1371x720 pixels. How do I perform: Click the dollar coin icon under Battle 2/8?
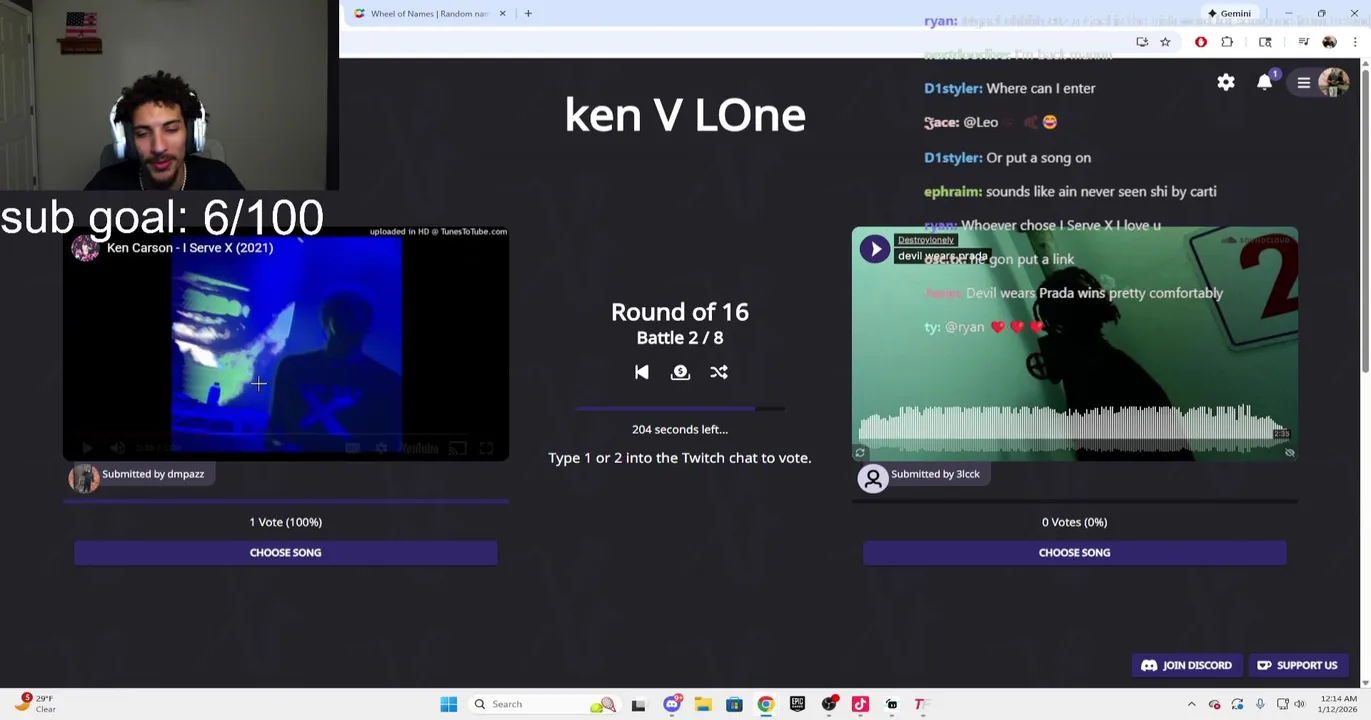click(680, 372)
